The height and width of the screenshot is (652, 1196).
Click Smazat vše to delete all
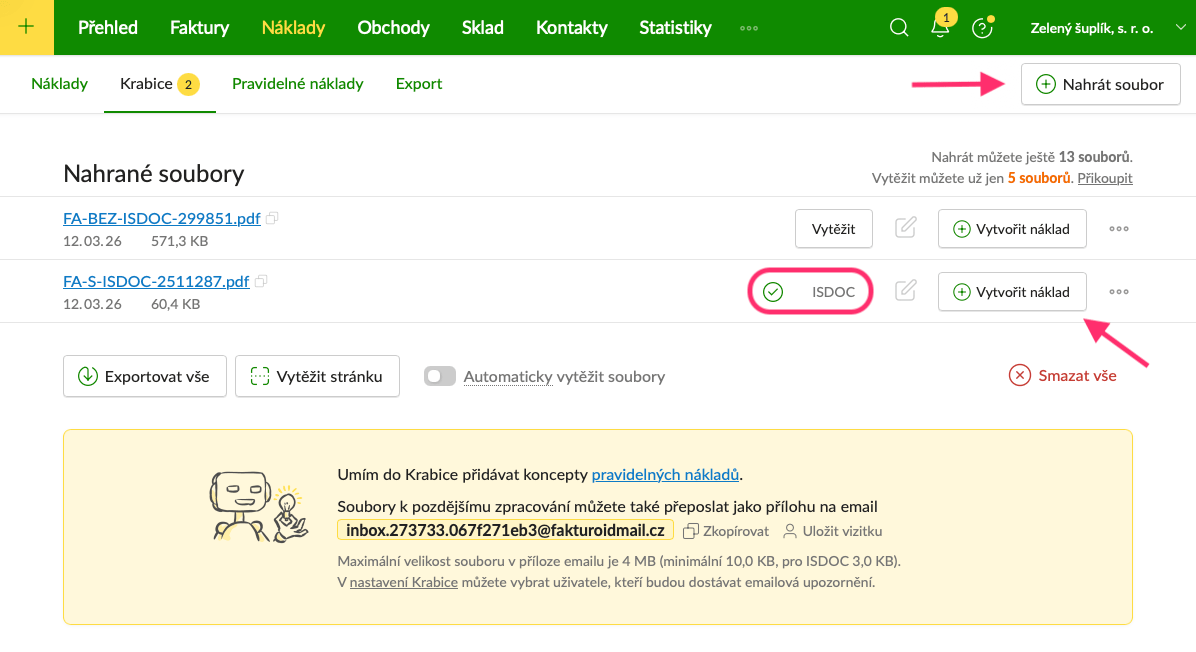click(x=1063, y=376)
